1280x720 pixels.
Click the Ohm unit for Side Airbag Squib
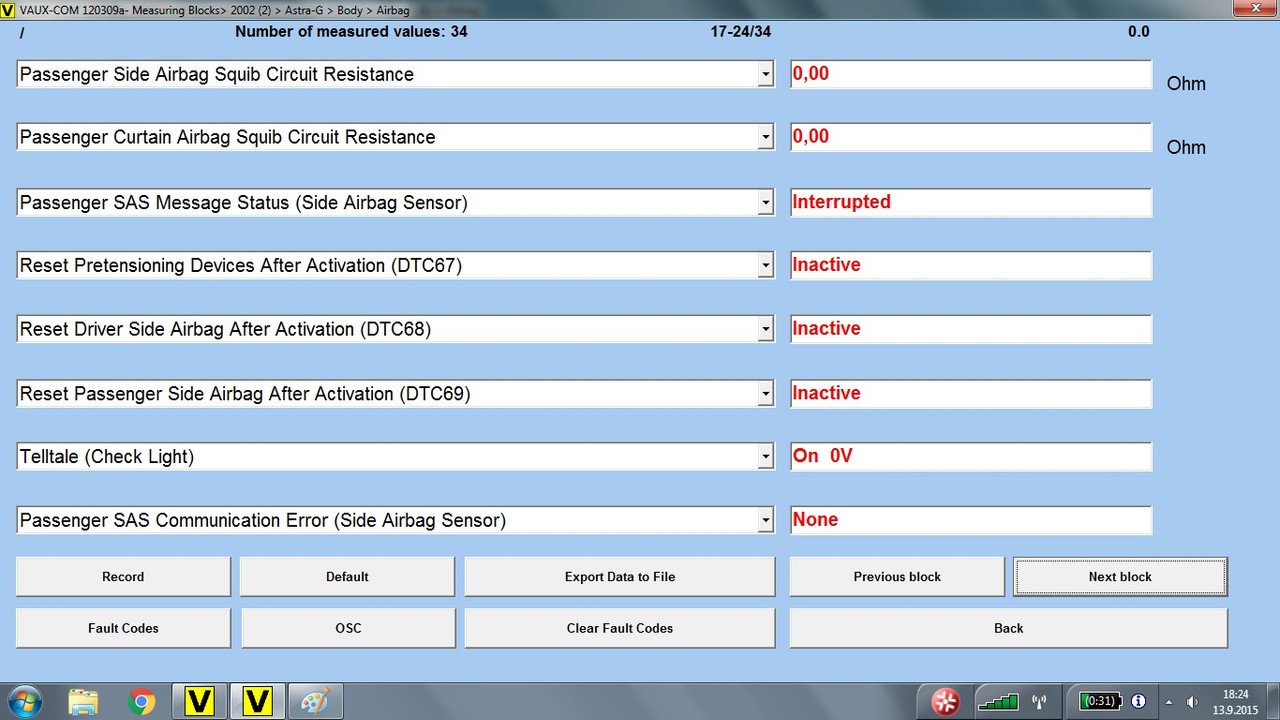(1186, 84)
